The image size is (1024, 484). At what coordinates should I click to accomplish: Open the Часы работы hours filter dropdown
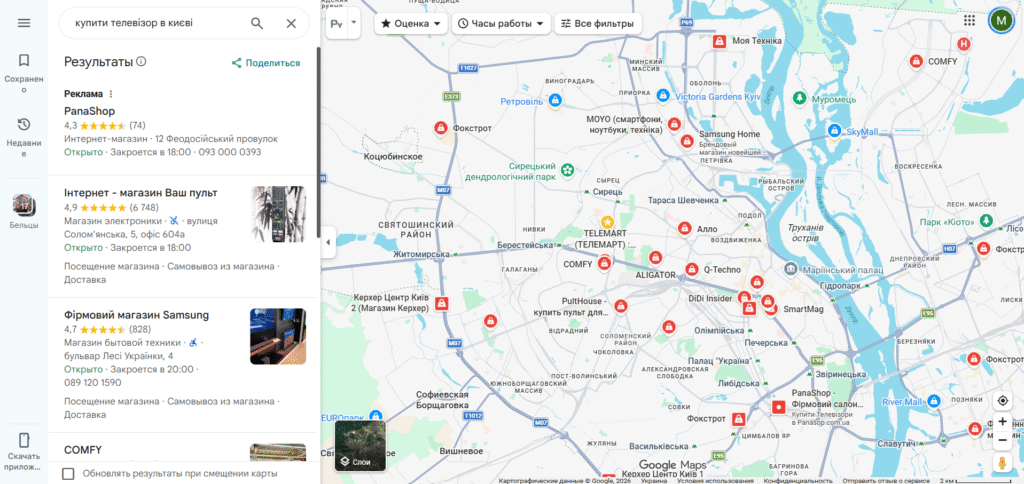click(x=501, y=24)
